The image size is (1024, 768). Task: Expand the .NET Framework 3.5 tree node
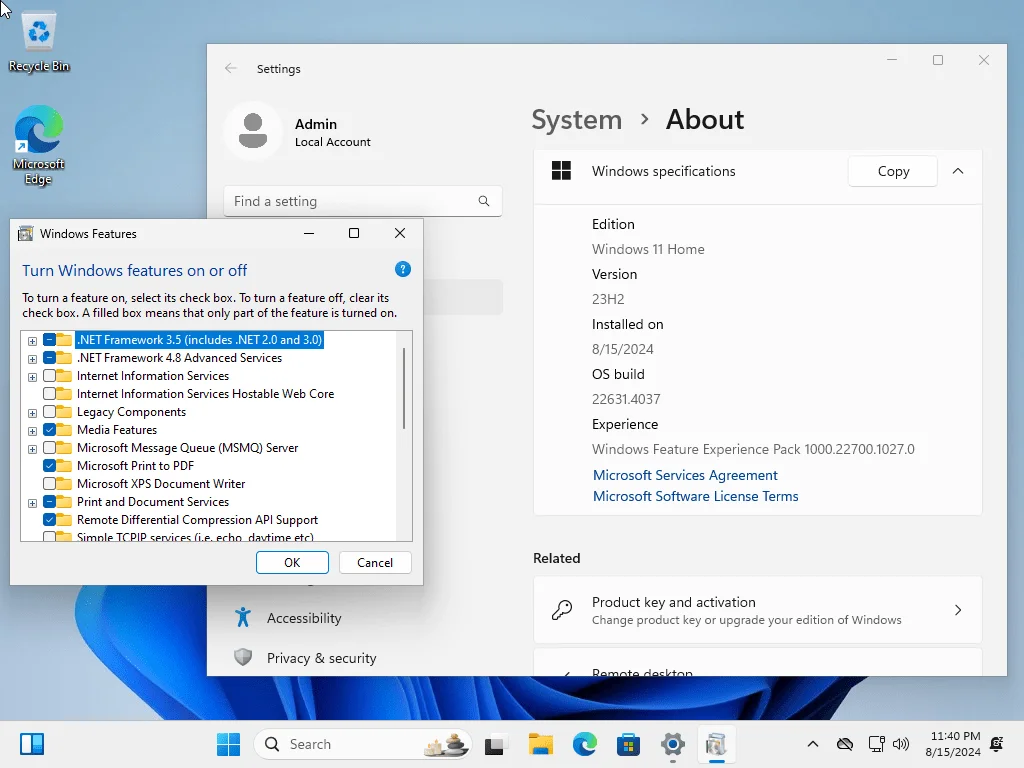click(x=32, y=341)
